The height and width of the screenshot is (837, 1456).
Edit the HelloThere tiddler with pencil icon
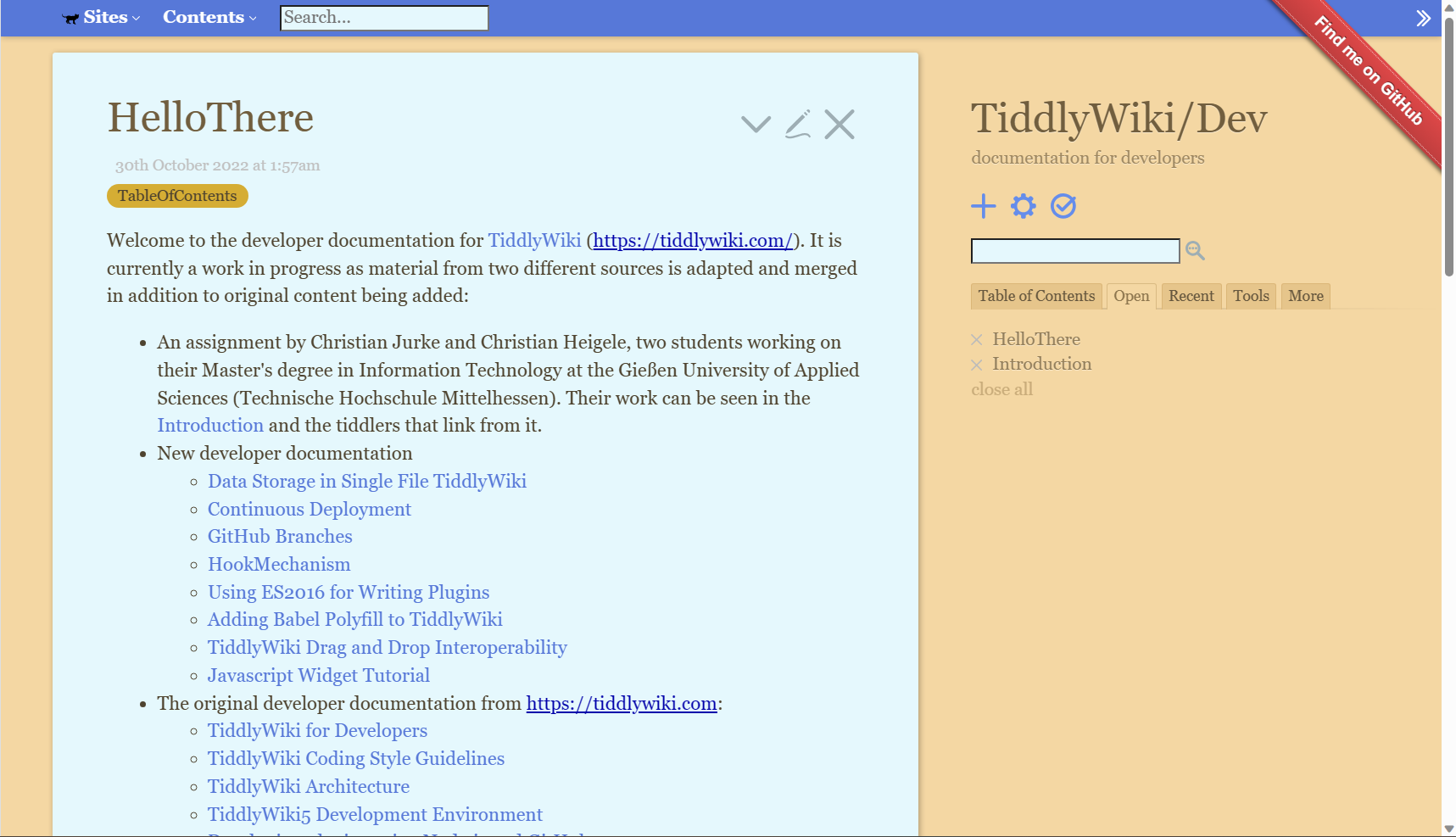point(798,125)
